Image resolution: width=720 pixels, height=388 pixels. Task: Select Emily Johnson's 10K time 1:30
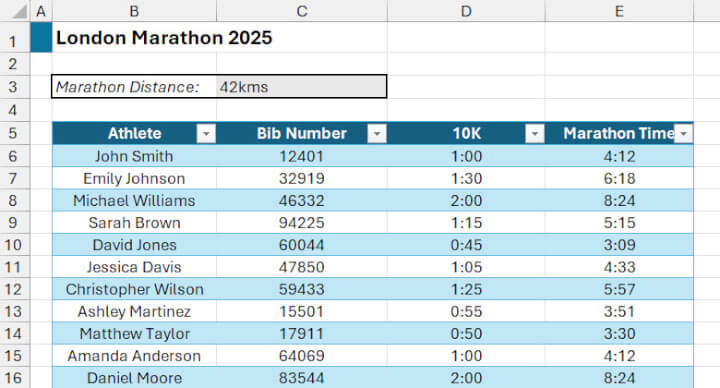coord(466,178)
